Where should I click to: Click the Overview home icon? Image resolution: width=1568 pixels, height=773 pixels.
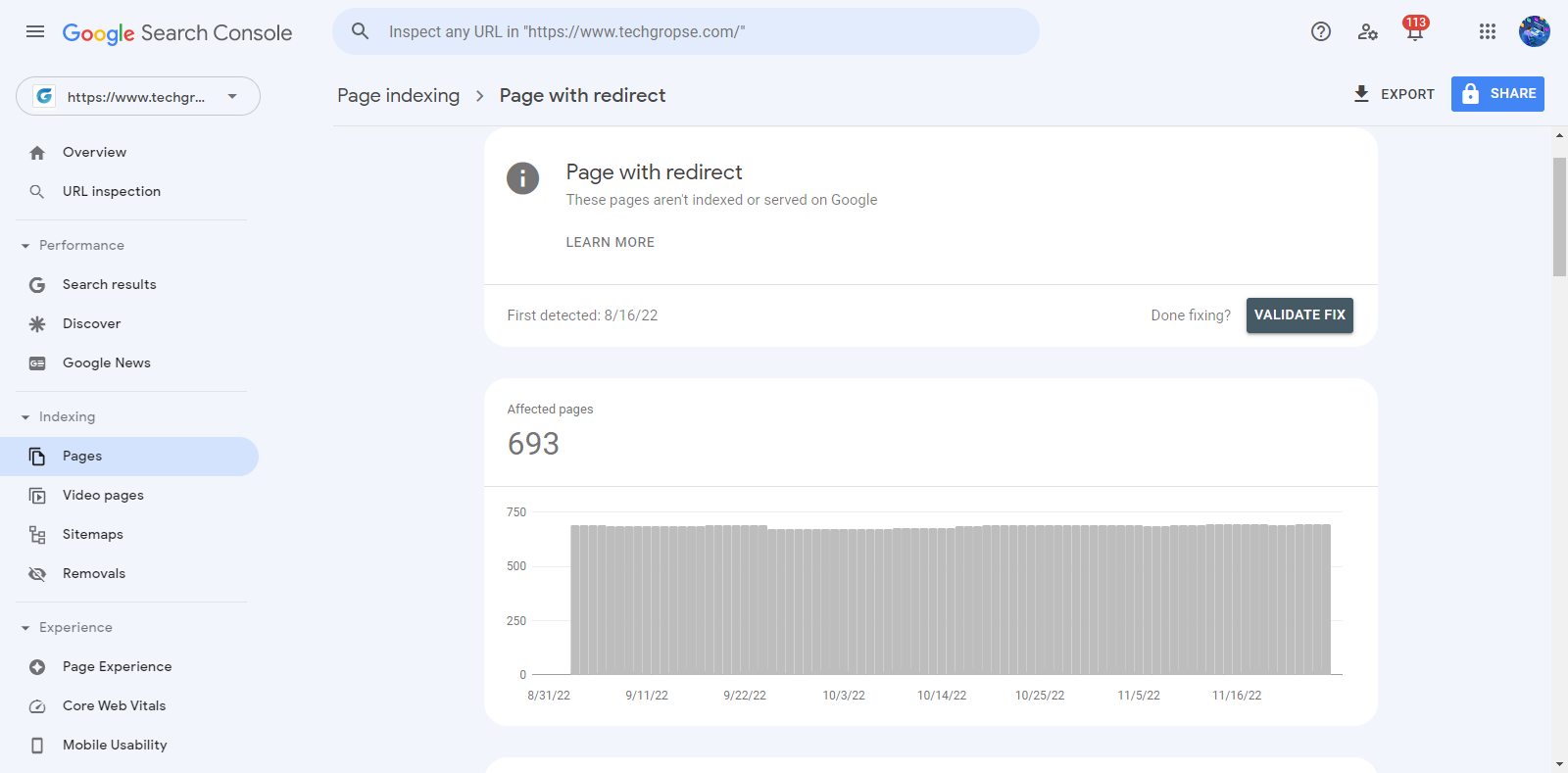[37, 153]
